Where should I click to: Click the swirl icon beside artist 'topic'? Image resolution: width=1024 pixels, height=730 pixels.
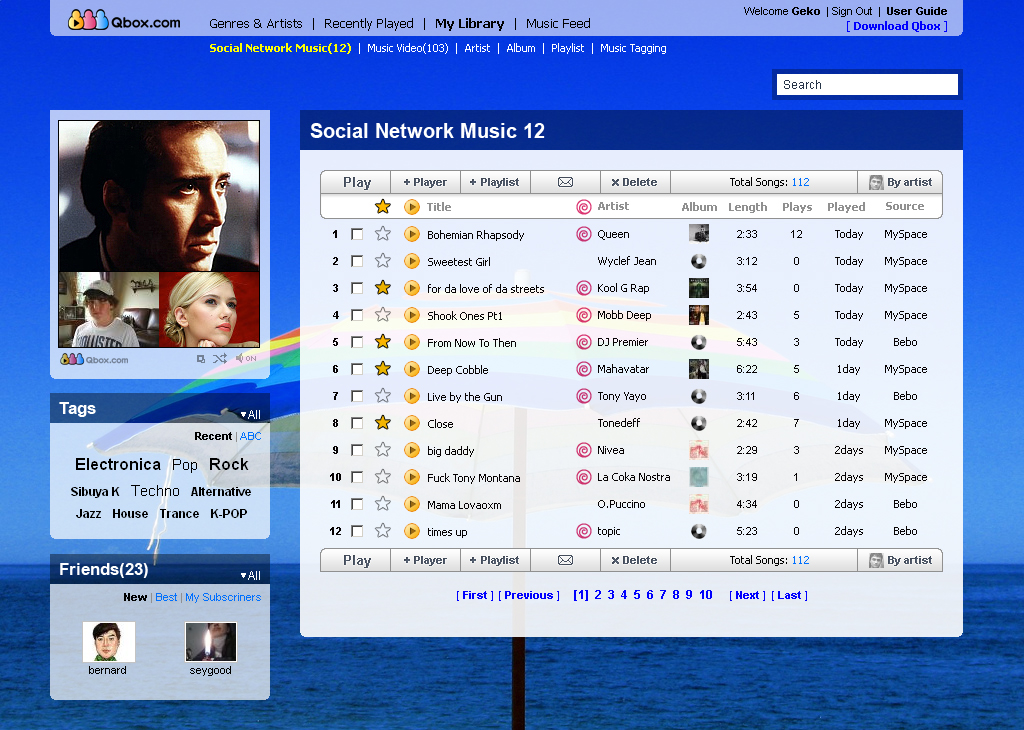tap(584, 531)
